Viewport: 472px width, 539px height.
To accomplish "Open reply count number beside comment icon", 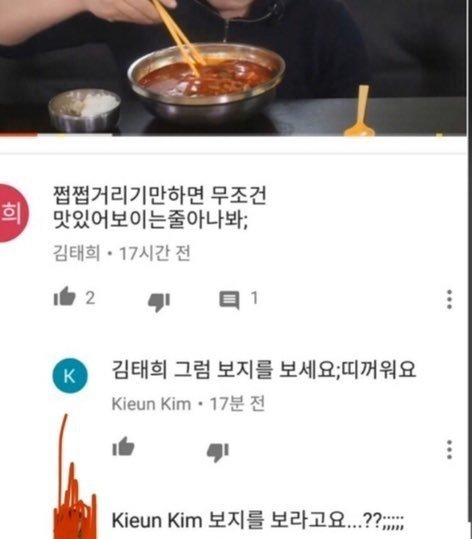I will coord(254,298).
